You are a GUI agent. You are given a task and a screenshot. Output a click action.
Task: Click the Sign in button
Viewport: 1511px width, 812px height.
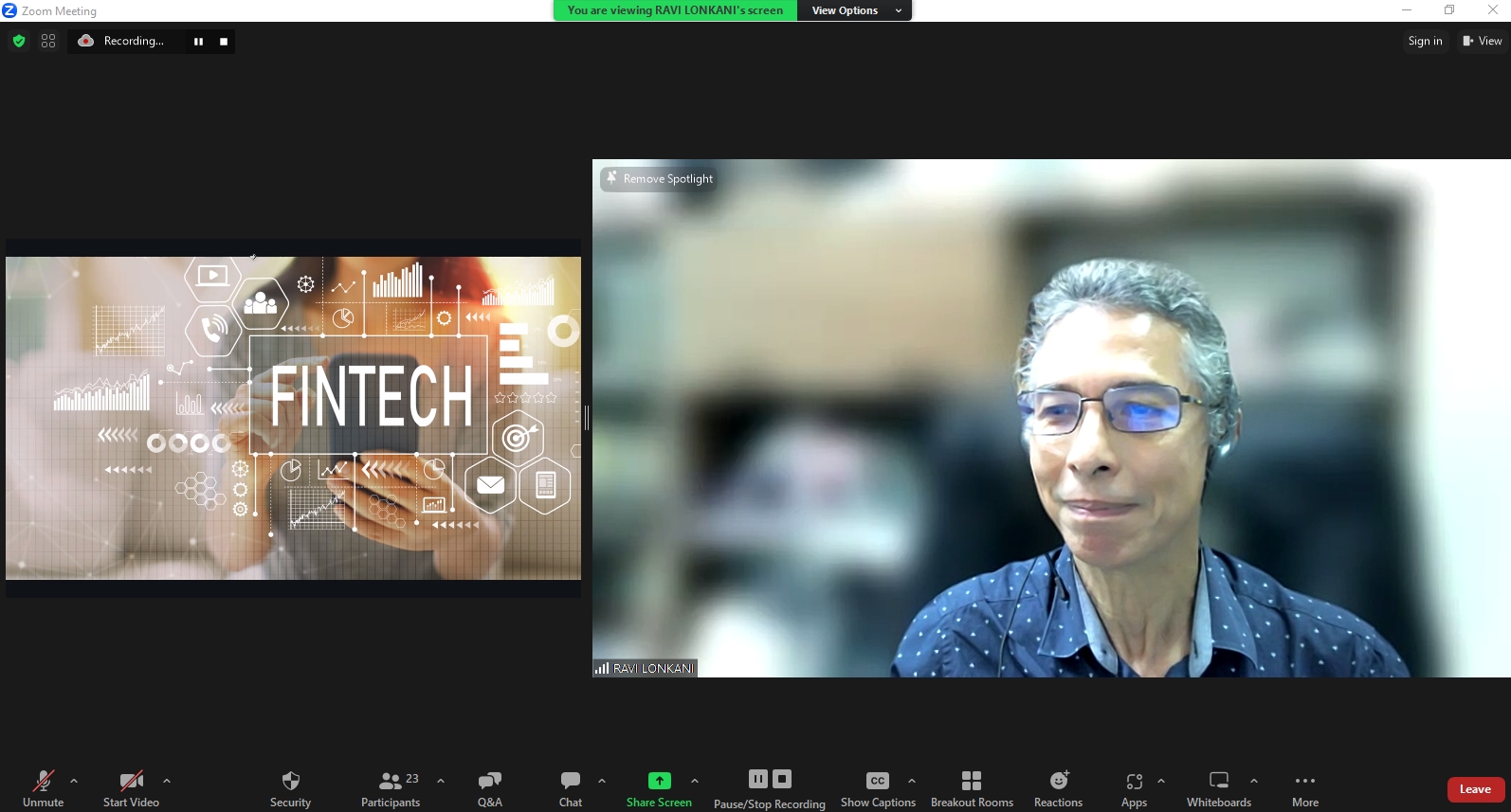tap(1425, 41)
